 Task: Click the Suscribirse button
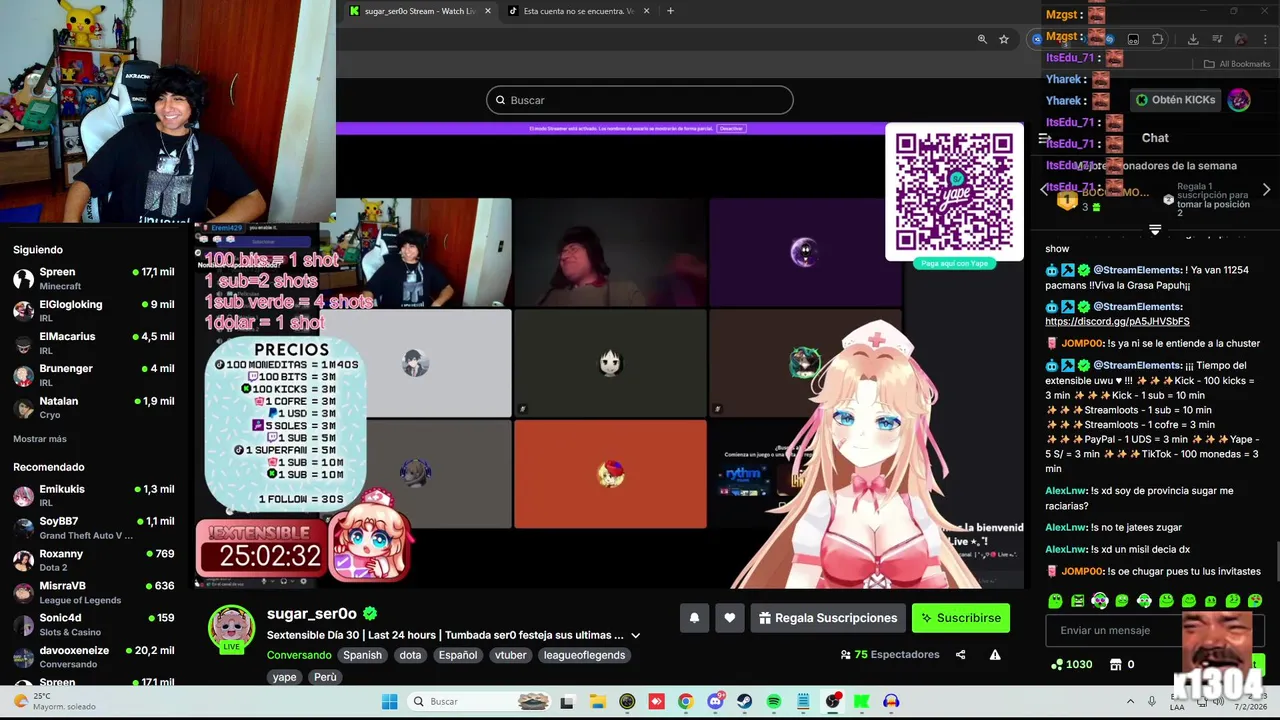pyautogui.click(x=961, y=618)
